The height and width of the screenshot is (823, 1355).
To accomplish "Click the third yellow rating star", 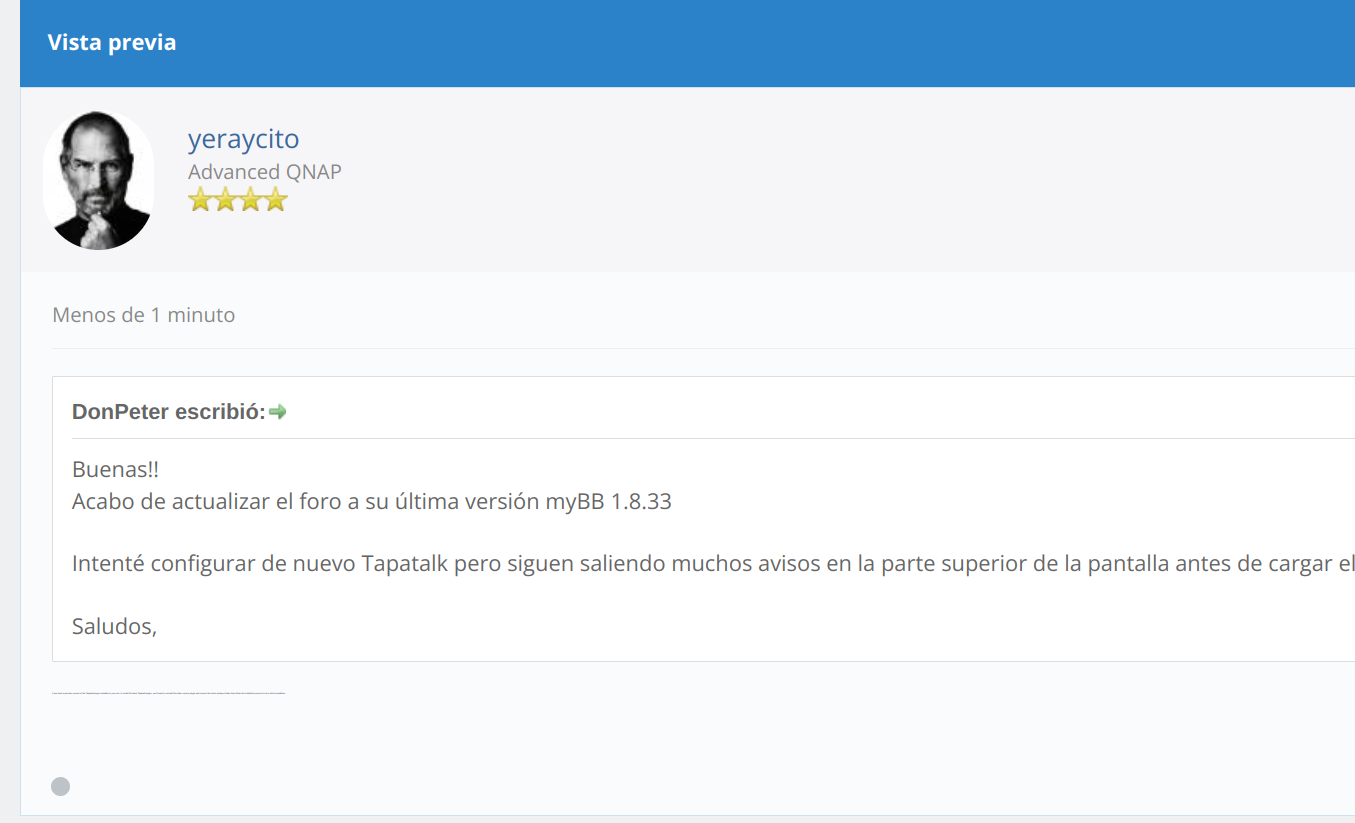I will coord(250,201).
